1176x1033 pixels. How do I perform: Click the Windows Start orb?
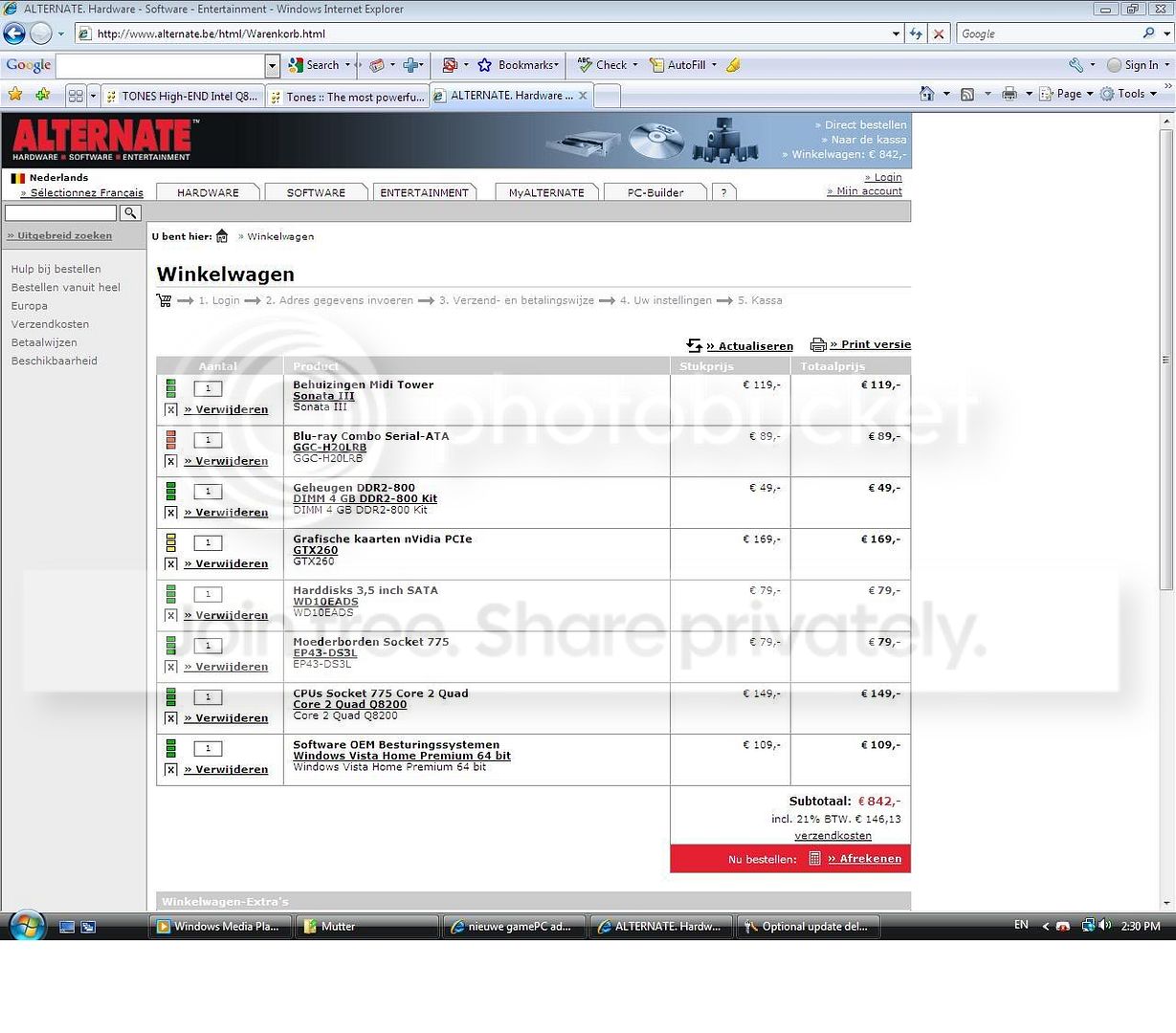click(x=27, y=926)
